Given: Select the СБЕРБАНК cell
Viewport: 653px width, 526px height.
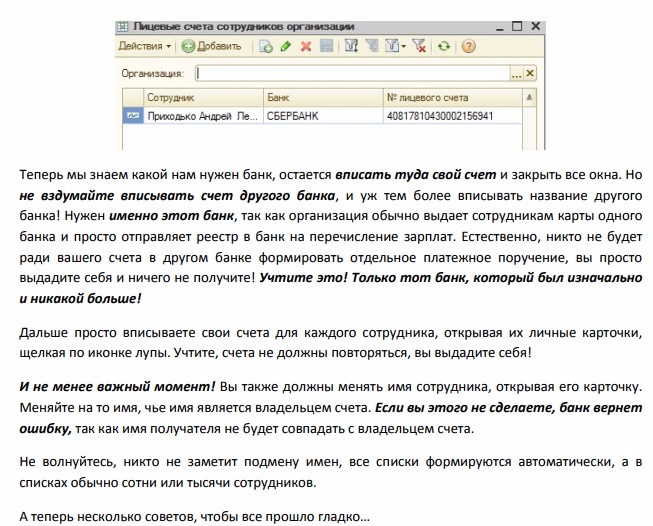Looking at the screenshot, I should click(x=323, y=116).
